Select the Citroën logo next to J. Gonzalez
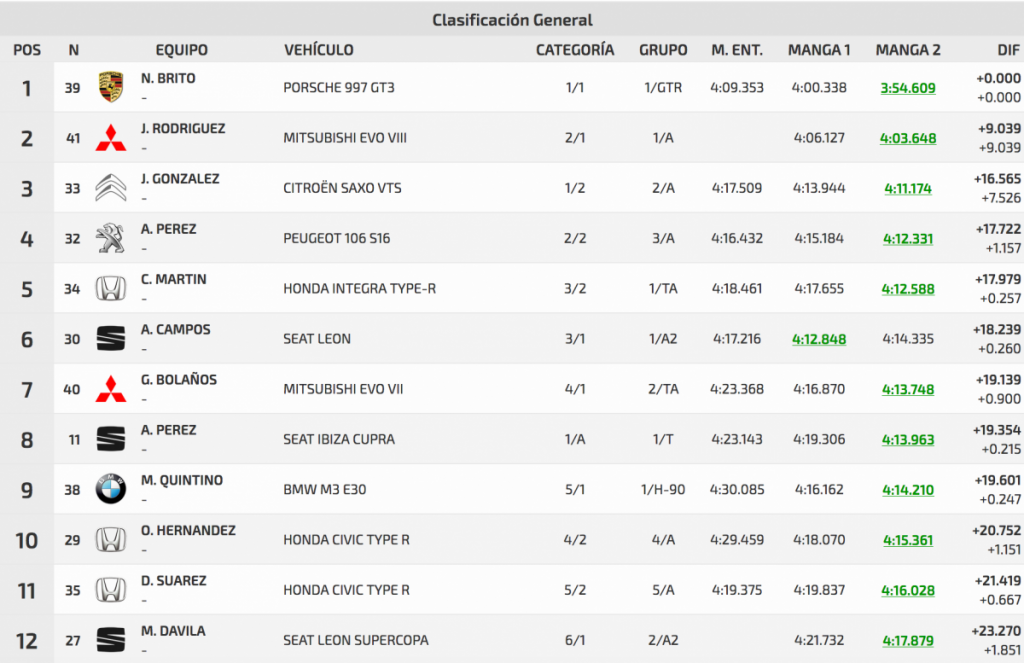Screen dimensions: 1024x663 coord(110,188)
